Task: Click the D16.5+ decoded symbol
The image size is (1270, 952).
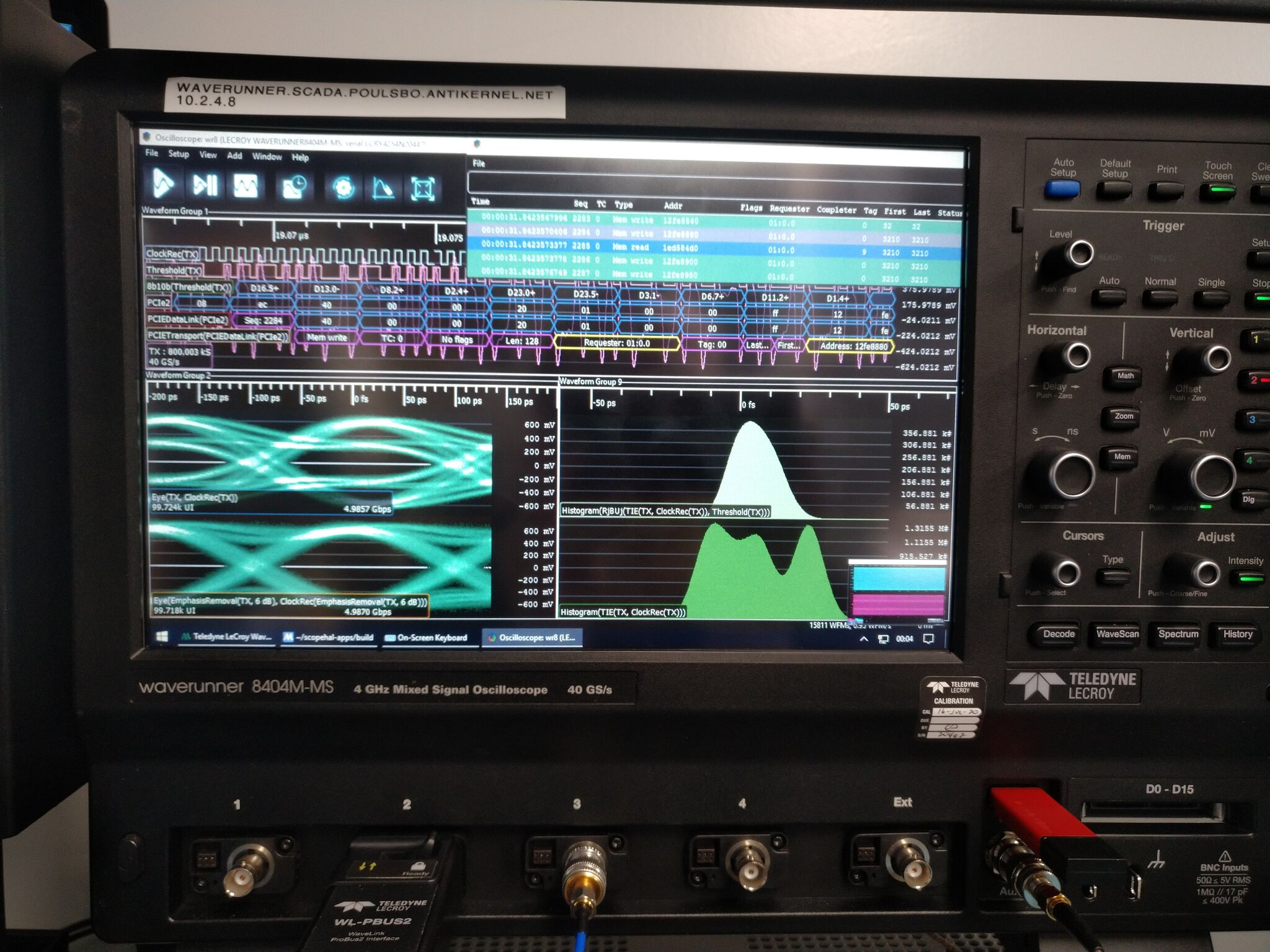Action: point(264,288)
